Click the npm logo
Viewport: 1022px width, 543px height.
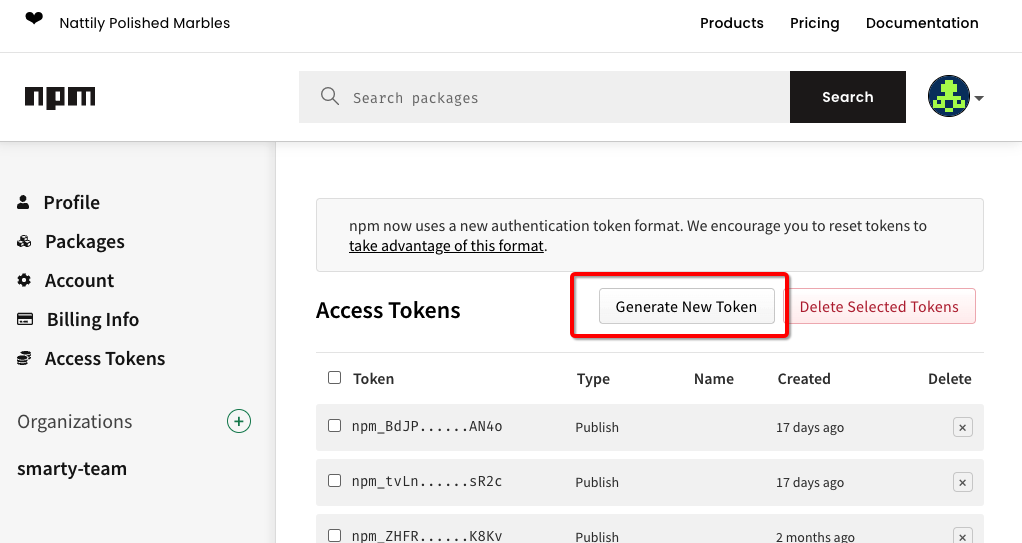(x=60, y=97)
